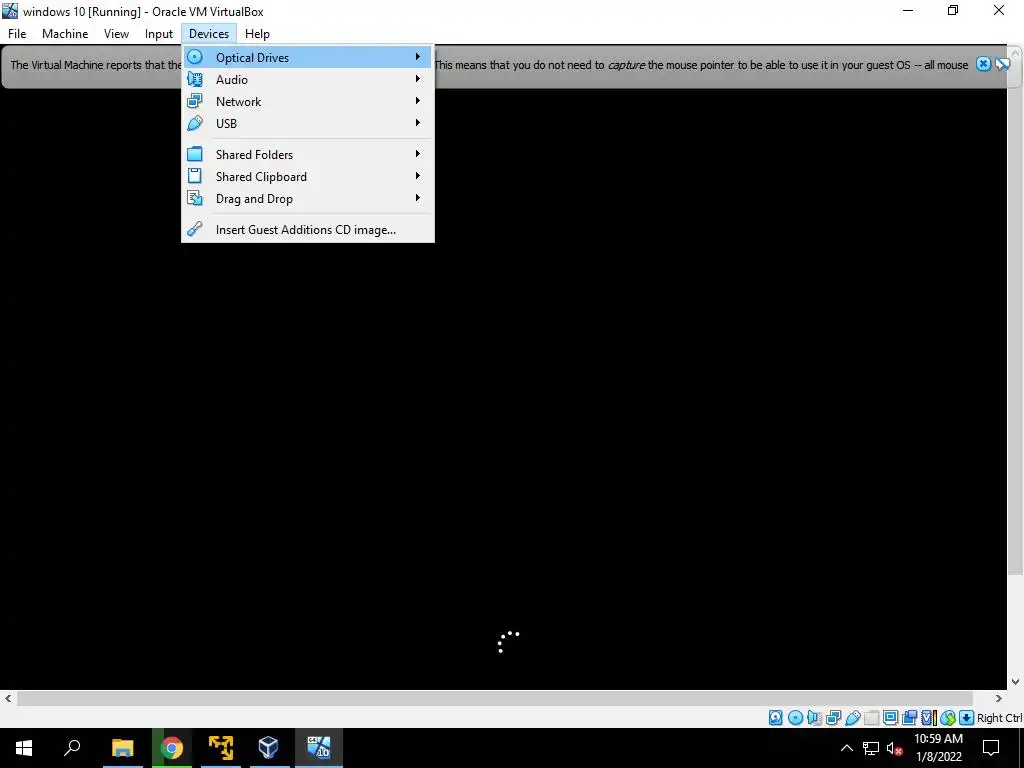Viewport: 1024px width, 768px height.
Task: Open the Audio submenu entry
Action: (307, 80)
